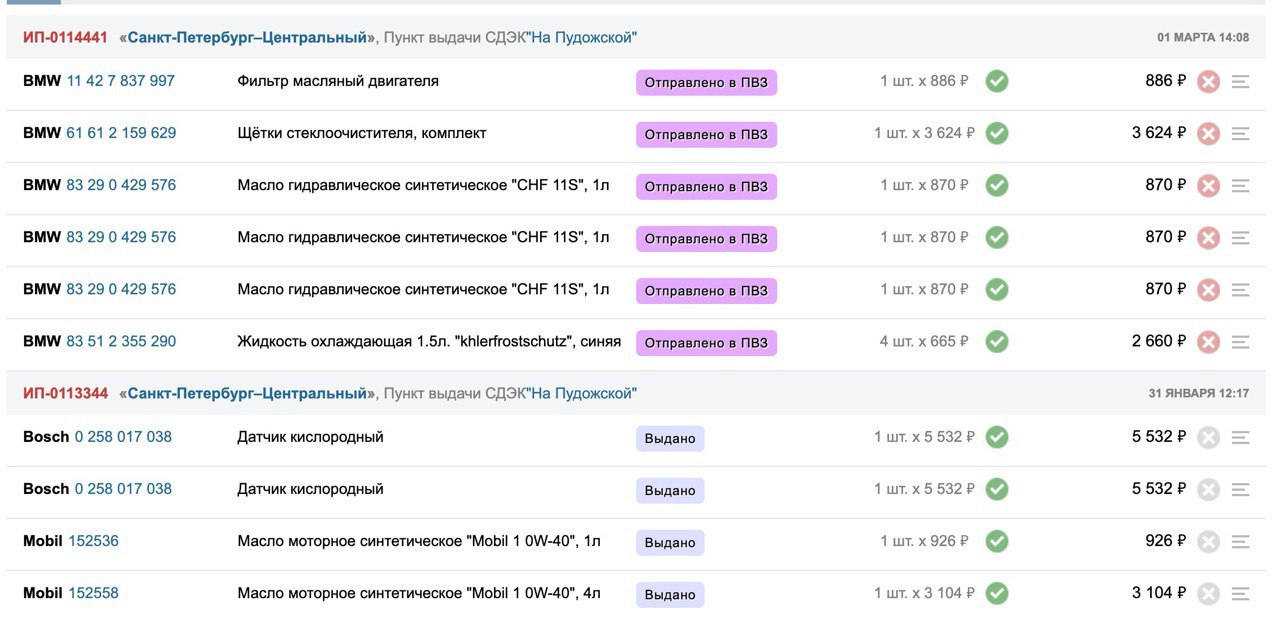Click "Выдано" status of Mobil 1 0W-40 1л

tap(670, 542)
